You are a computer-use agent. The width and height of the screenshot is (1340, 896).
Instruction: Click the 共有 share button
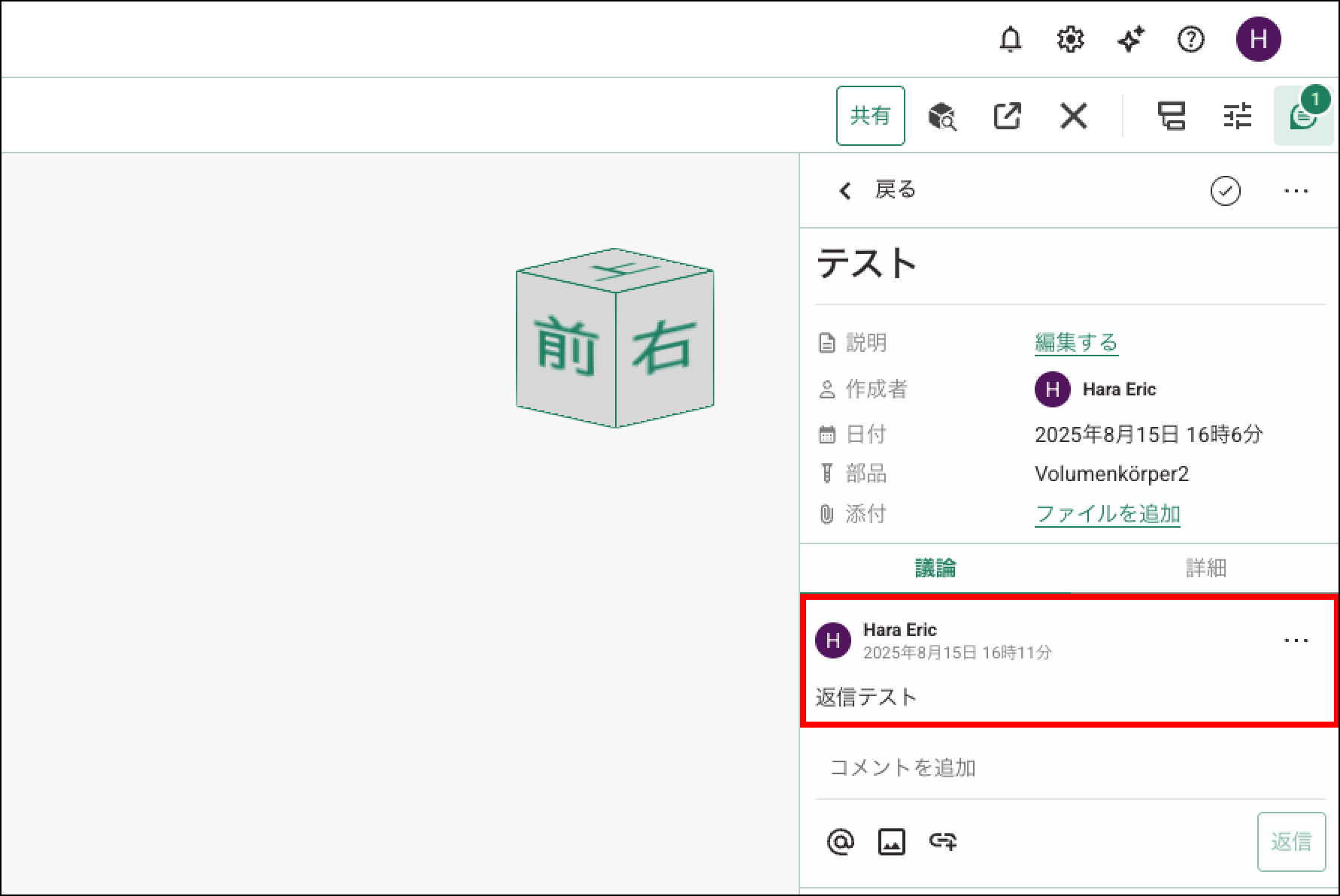(x=870, y=116)
